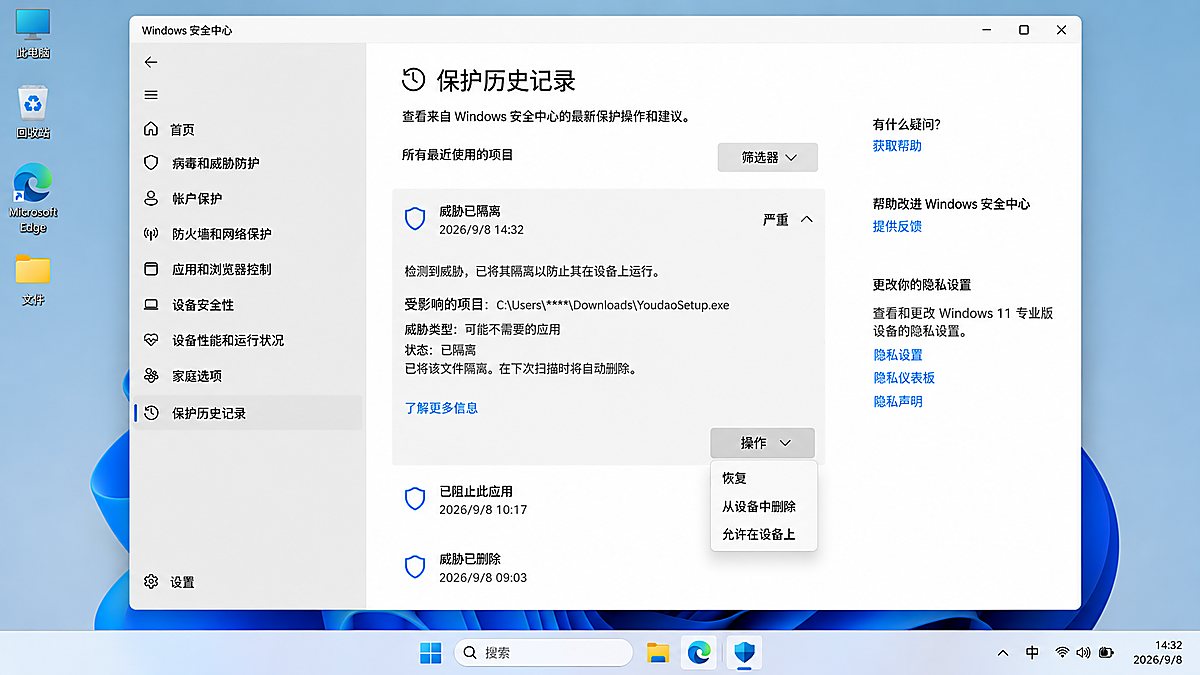
Task: Click the Wi-Fi tray icon
Action: tap(1062, 653)
